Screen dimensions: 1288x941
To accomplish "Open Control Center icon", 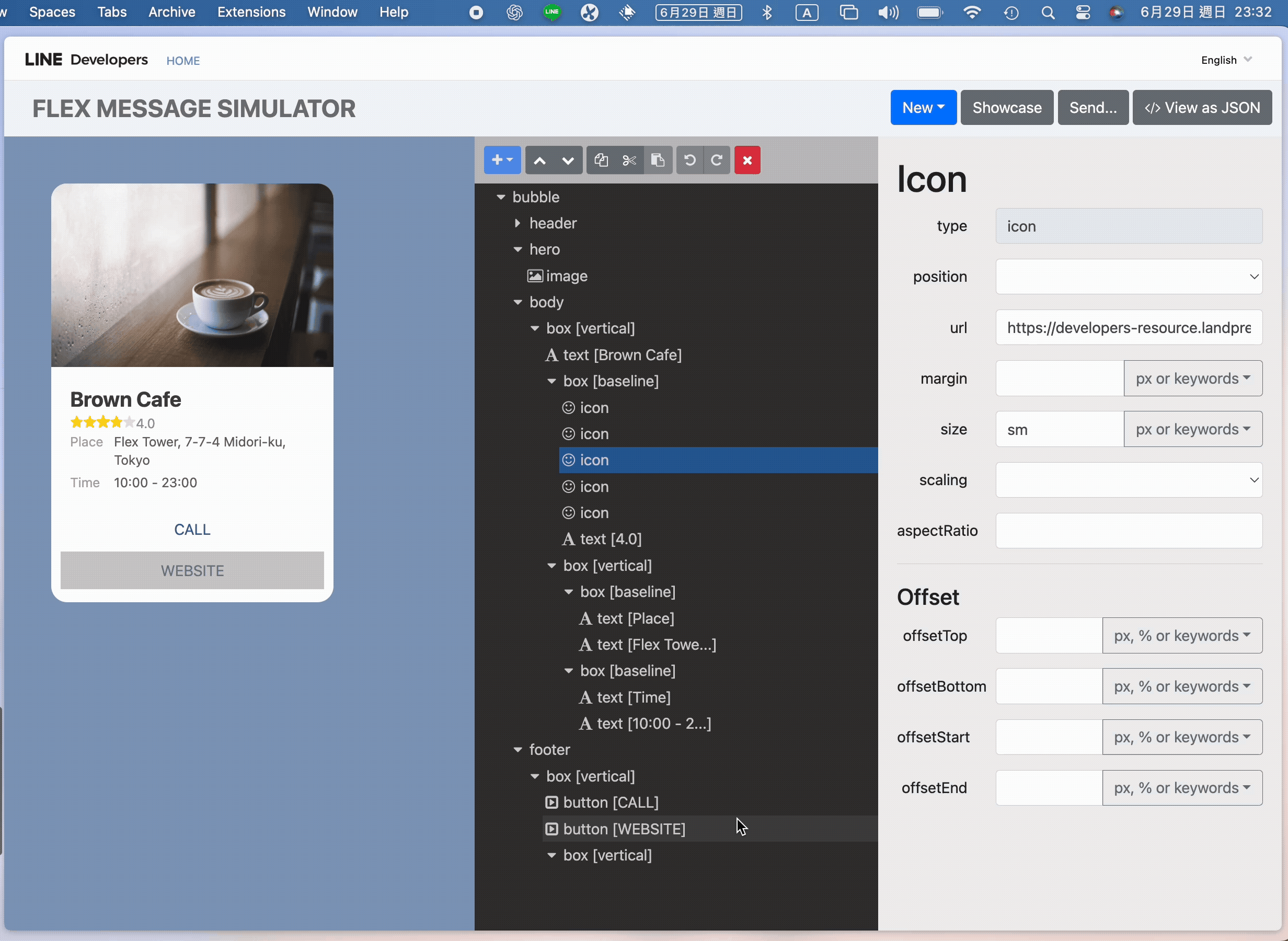I will (1083, 13).
